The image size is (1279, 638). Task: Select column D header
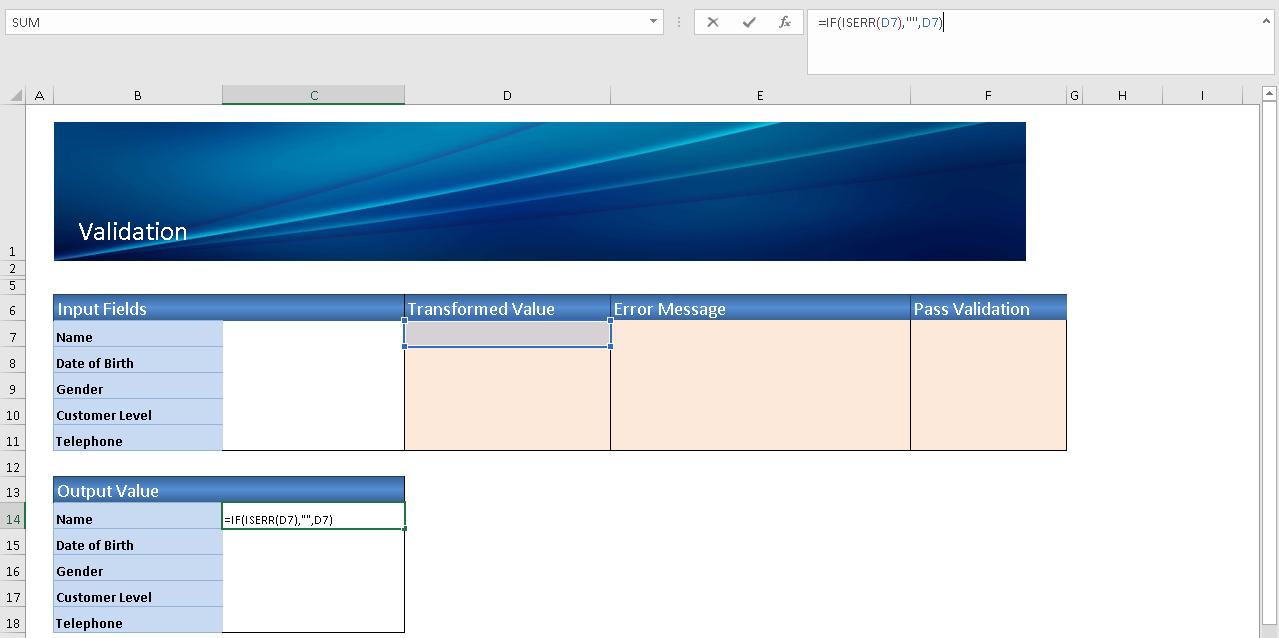coord(507,95)
